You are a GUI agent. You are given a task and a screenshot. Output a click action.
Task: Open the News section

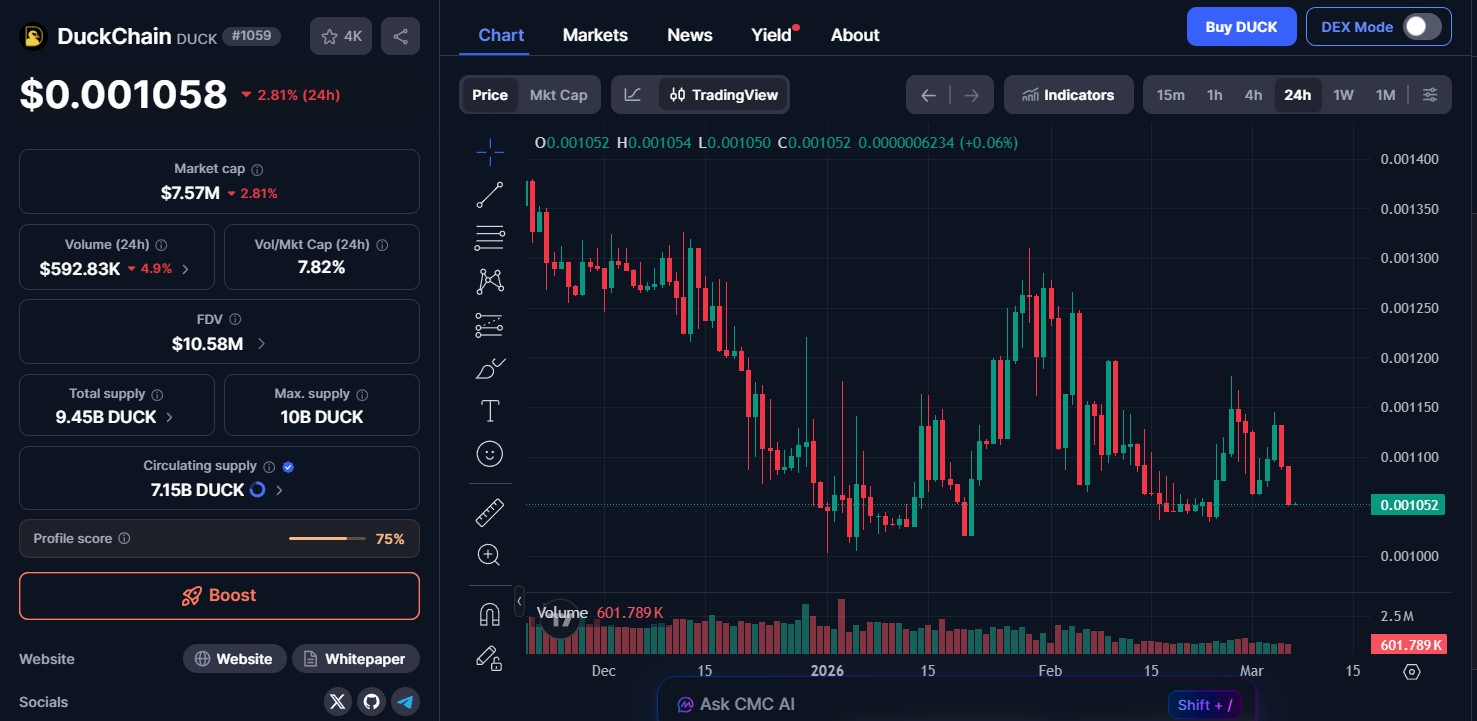click(x=689, y=34)
